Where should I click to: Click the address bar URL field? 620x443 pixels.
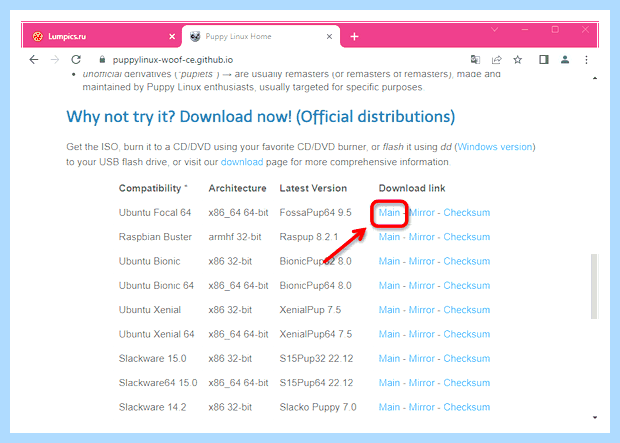point(172,60)
